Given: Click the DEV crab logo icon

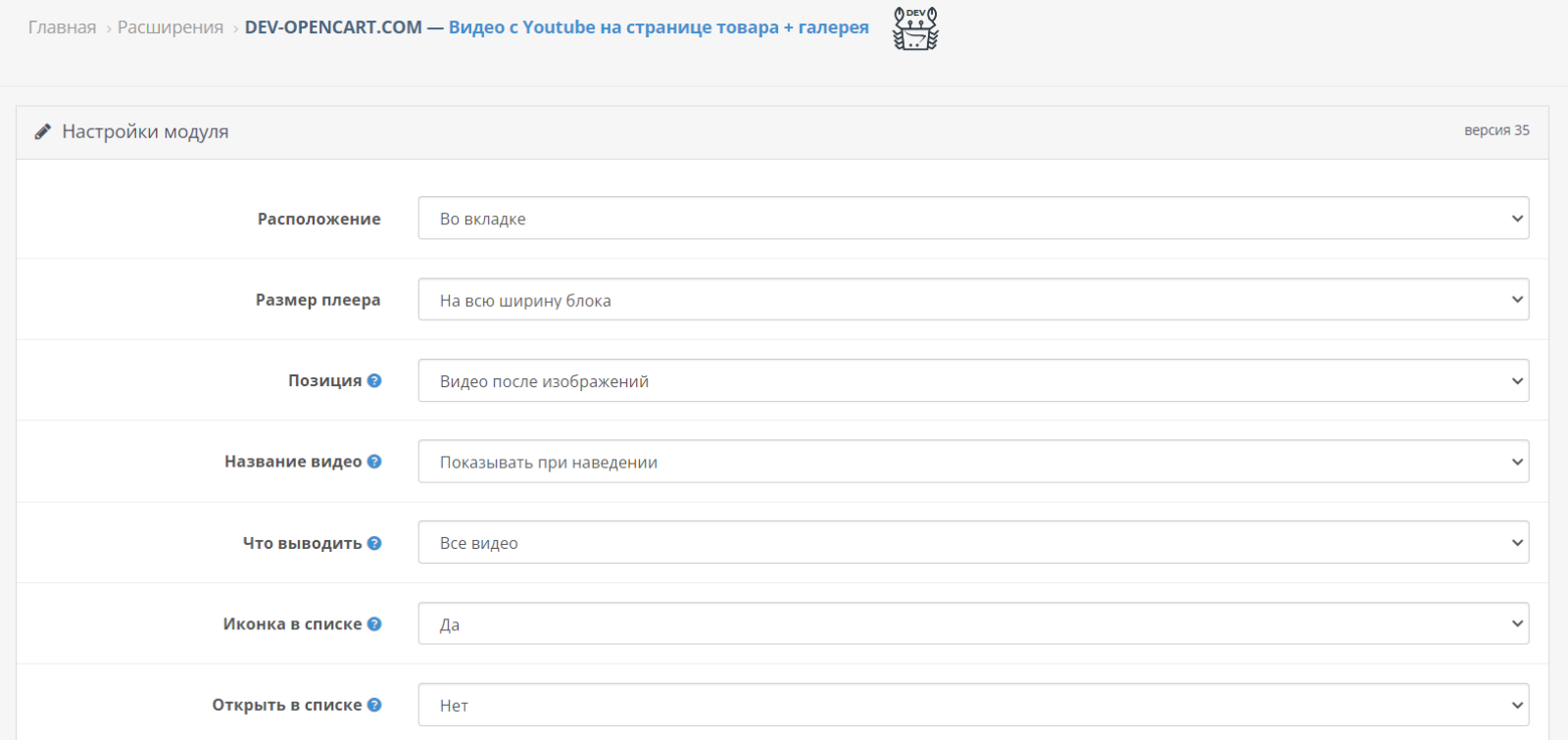Looking at the screenshot, I should (x=915, y=28).
